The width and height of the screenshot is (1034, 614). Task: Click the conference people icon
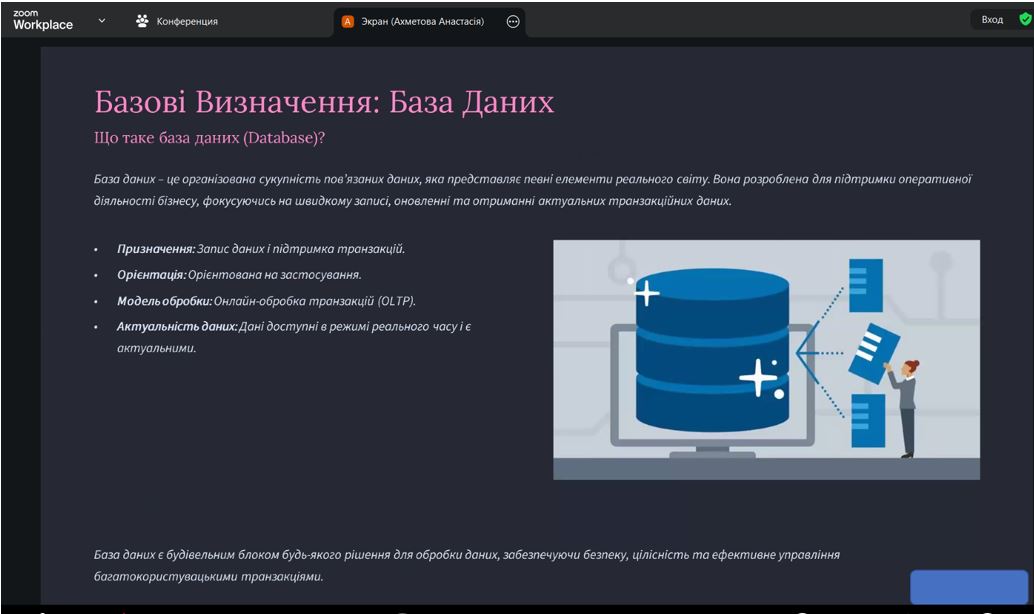pyautogui.click(x=142, y=21)
